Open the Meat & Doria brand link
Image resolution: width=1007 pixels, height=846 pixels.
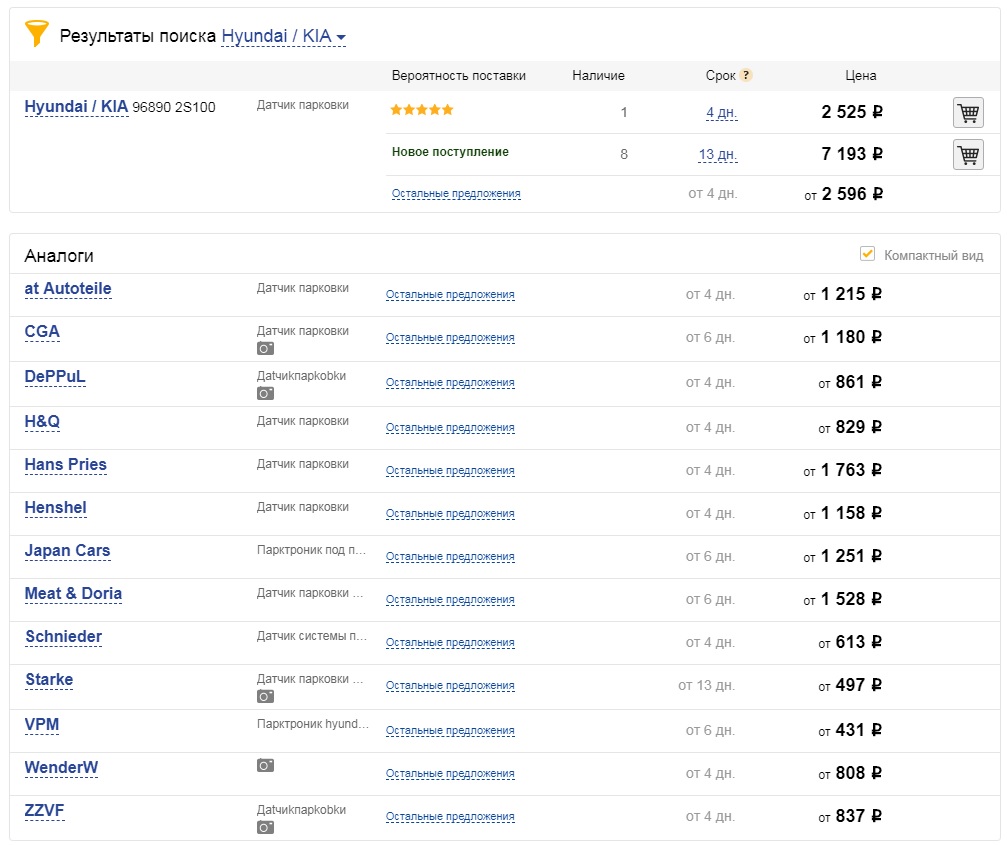tap(73, 594)
